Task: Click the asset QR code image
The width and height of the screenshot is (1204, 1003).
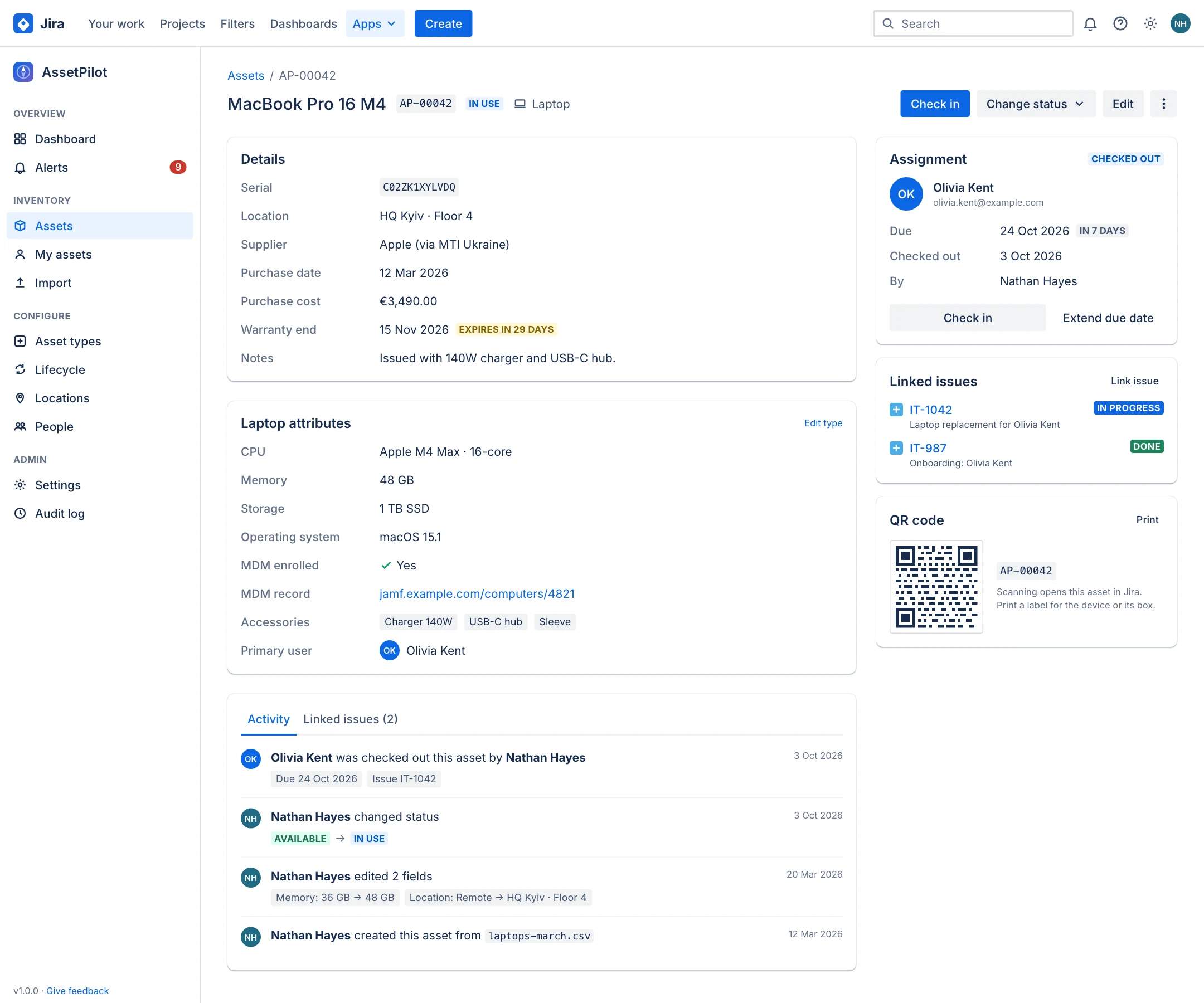Action: pos(936,586)
